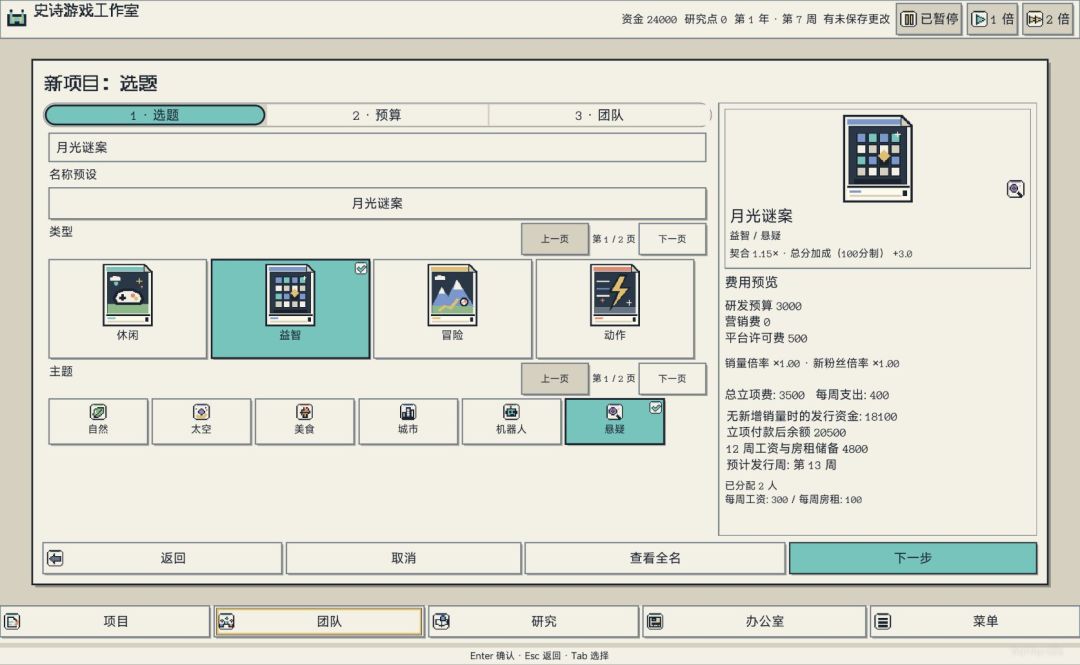
Task: Click the 已分配 2 人 line
Action: point(751,485)
